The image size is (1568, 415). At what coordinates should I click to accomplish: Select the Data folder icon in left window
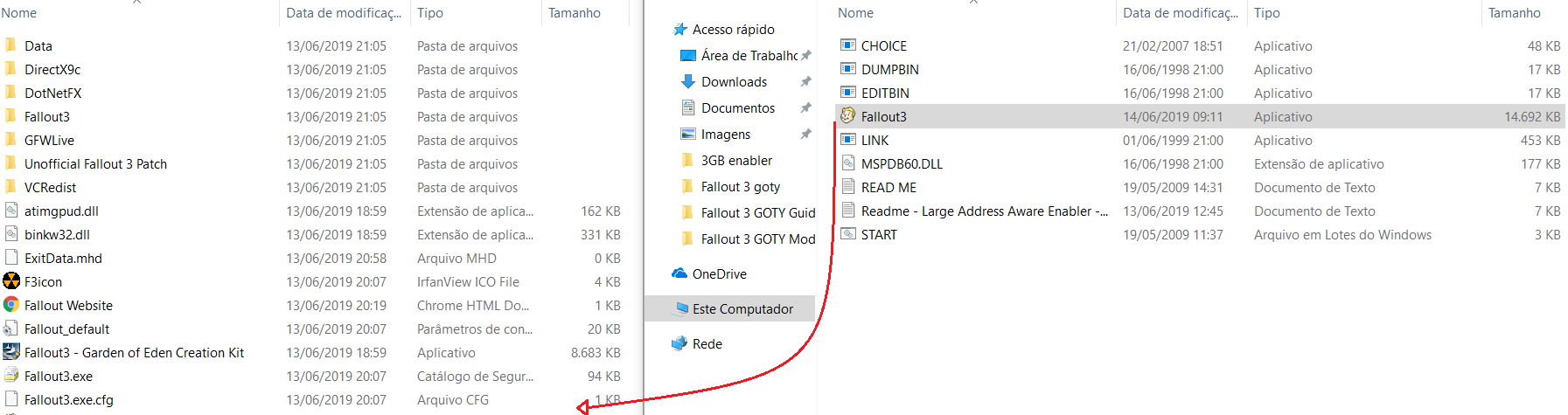[x=10, y=45]
